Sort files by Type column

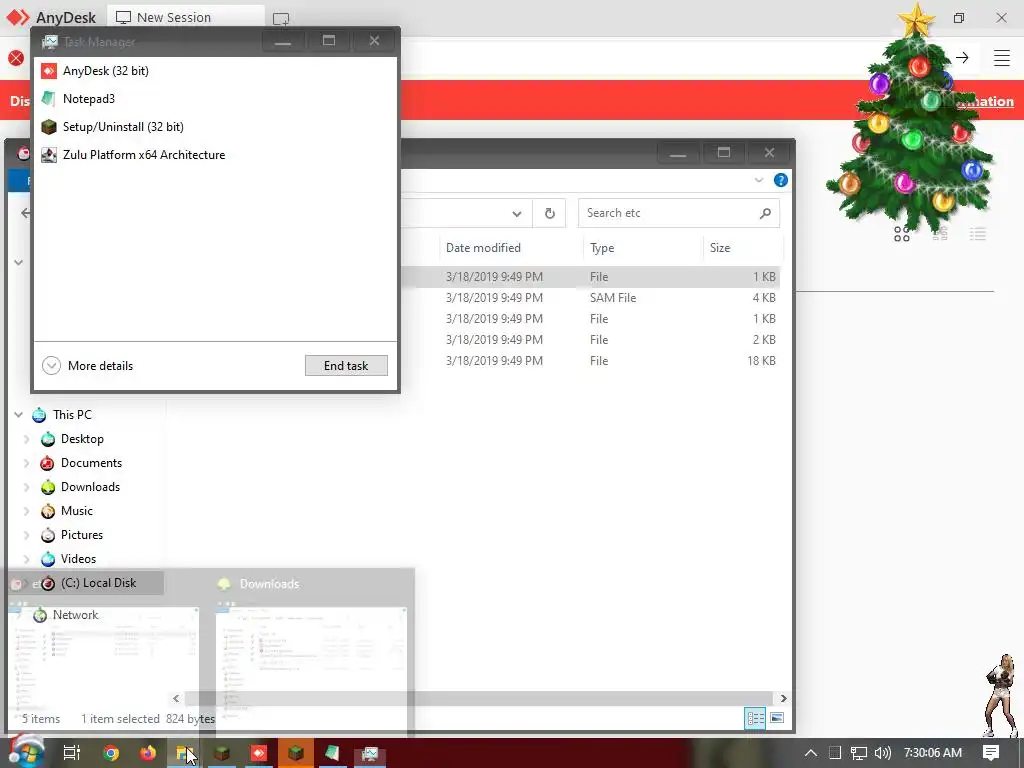[602, 248]
